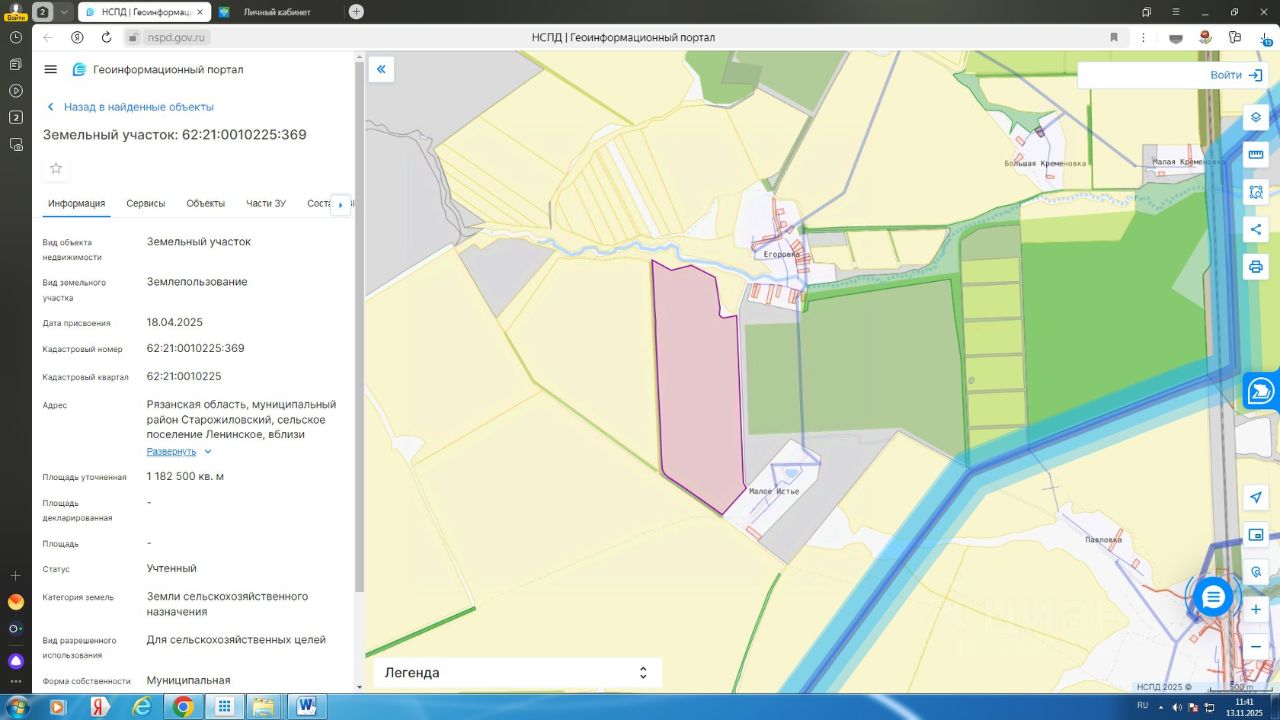Click the RU language indicator in the tray

(x=1143, y=705)
